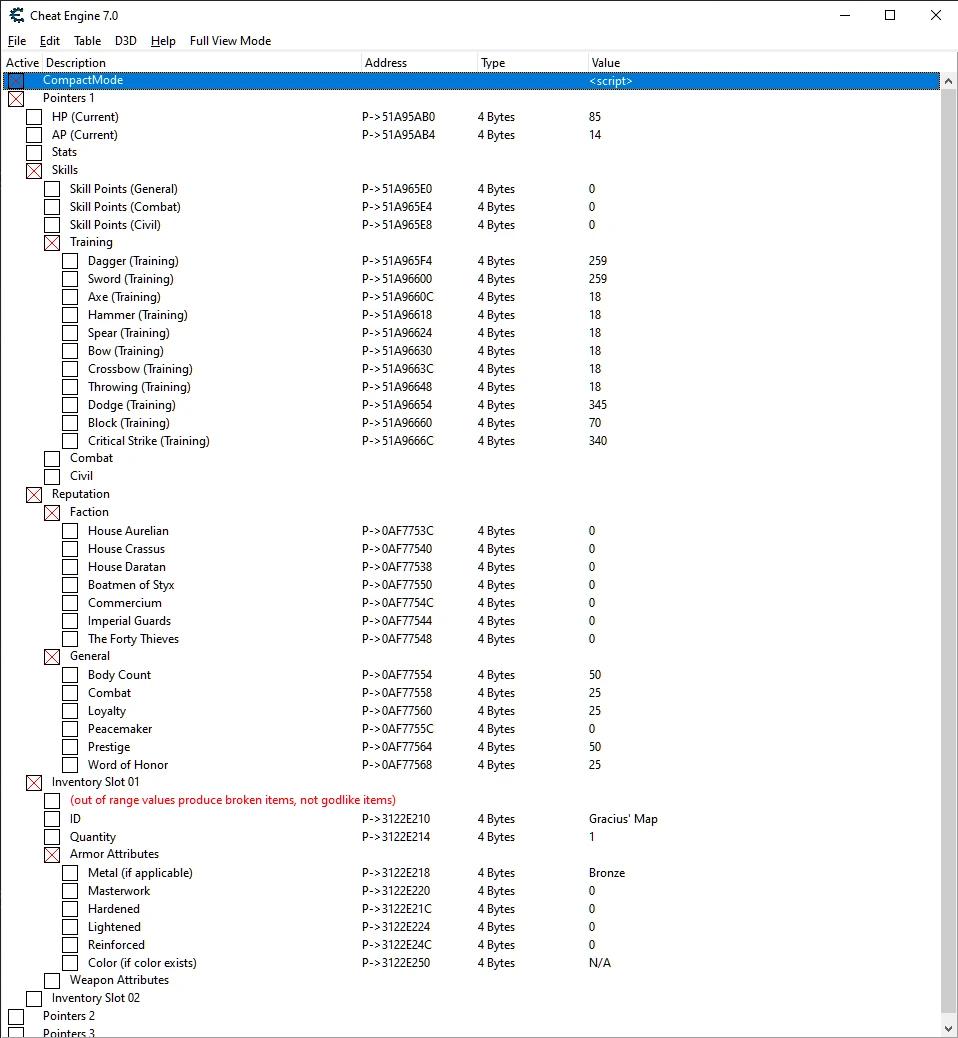The image size is (958, 1038).
Task: Toggle the Skill Points (General) checkbox
Action: coord(52,189)
